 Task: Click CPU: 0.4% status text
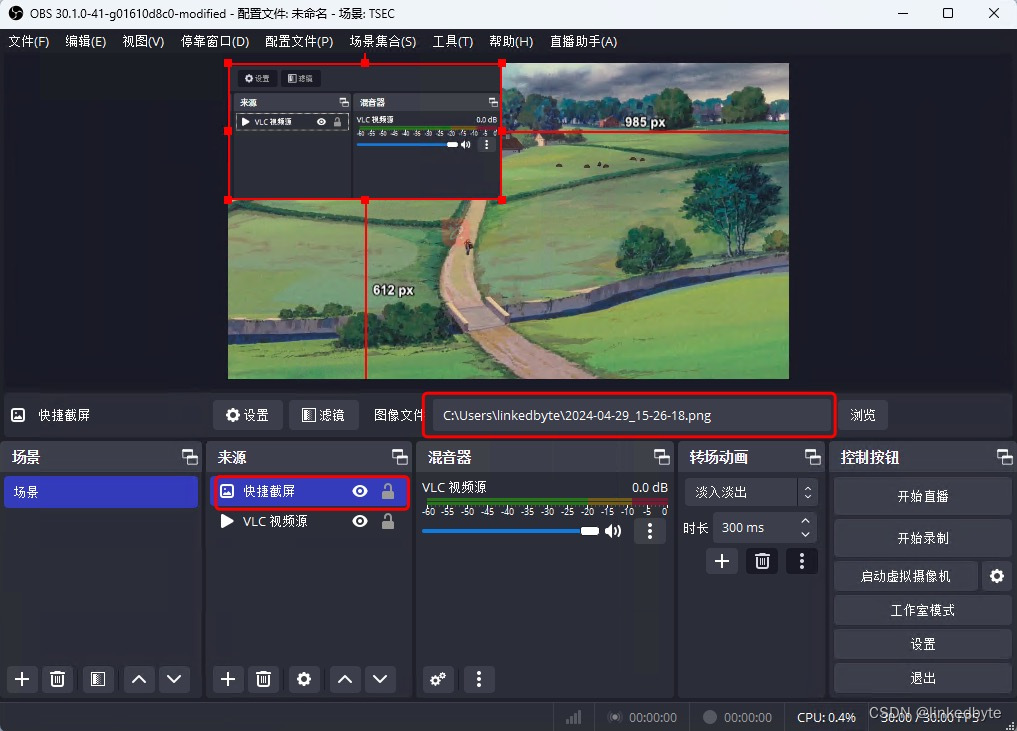[x=826, y=717]
